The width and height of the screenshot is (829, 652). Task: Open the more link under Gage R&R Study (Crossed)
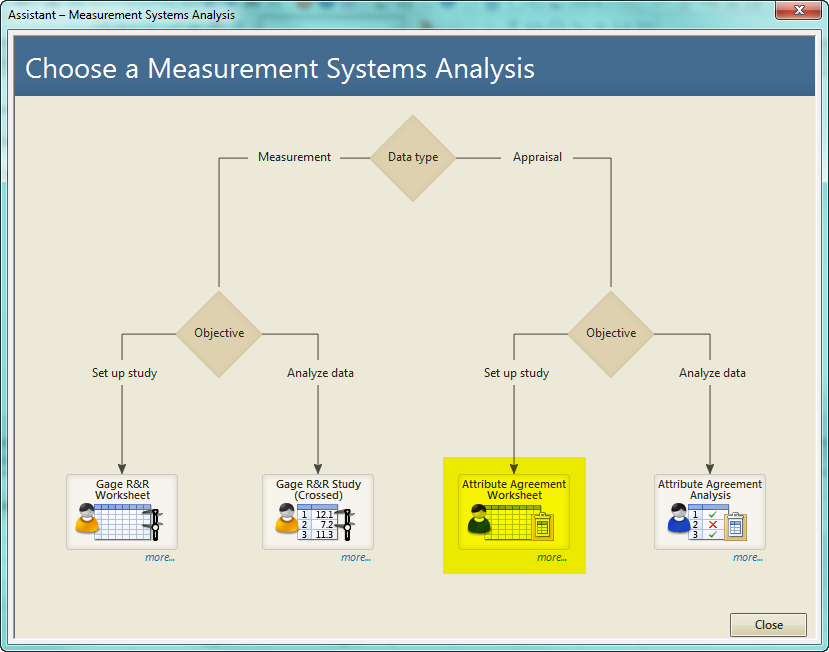click(x=356, y=557)
